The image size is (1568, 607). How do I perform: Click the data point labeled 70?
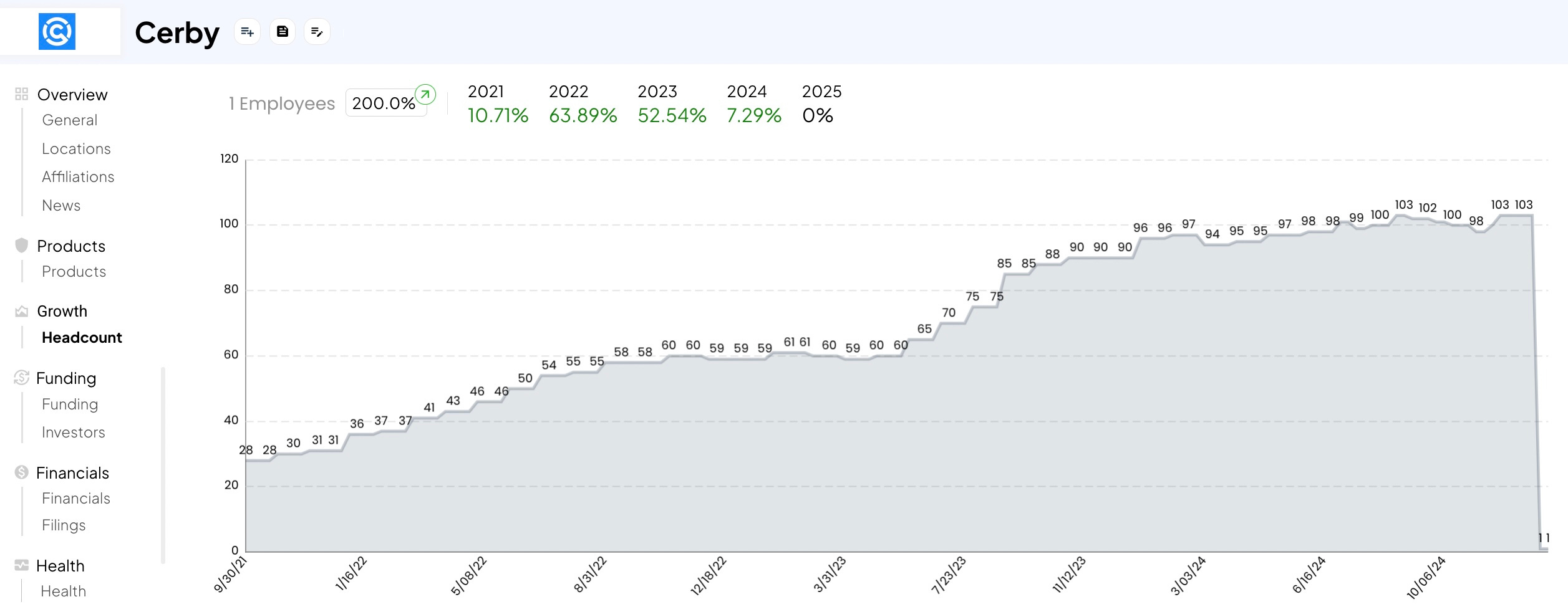click(x=949, y=313)
